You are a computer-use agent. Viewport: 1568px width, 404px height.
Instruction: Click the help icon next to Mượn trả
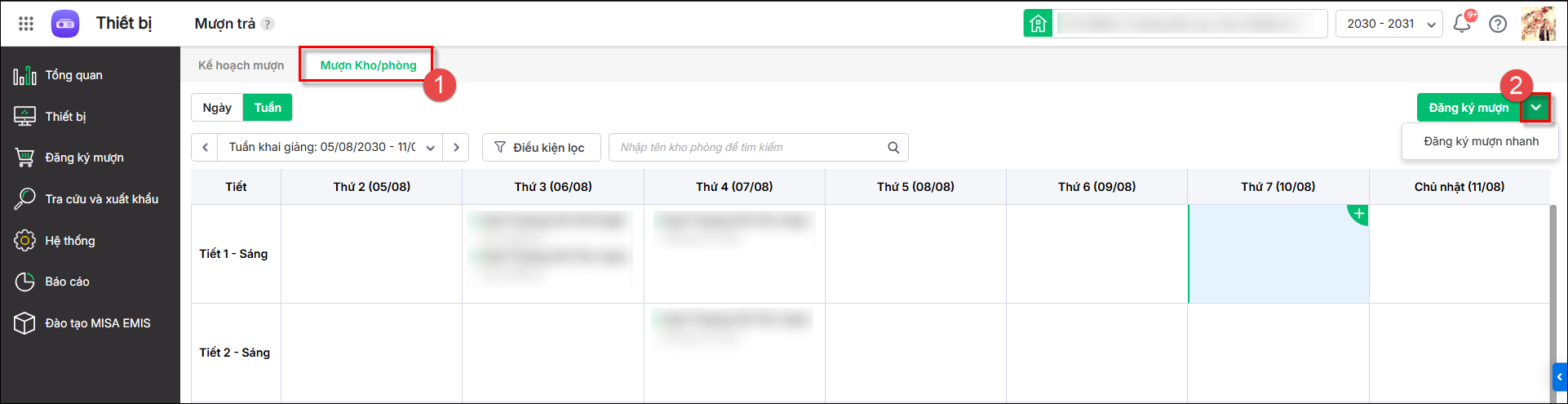[x=268, y=24]
